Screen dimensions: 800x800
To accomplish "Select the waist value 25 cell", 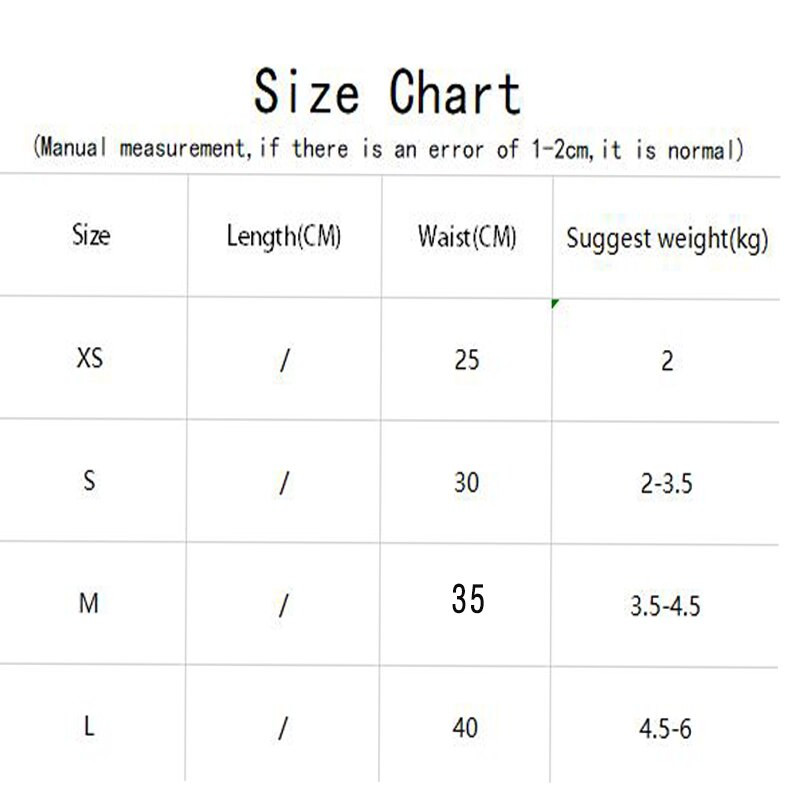I will click(466, 359).
